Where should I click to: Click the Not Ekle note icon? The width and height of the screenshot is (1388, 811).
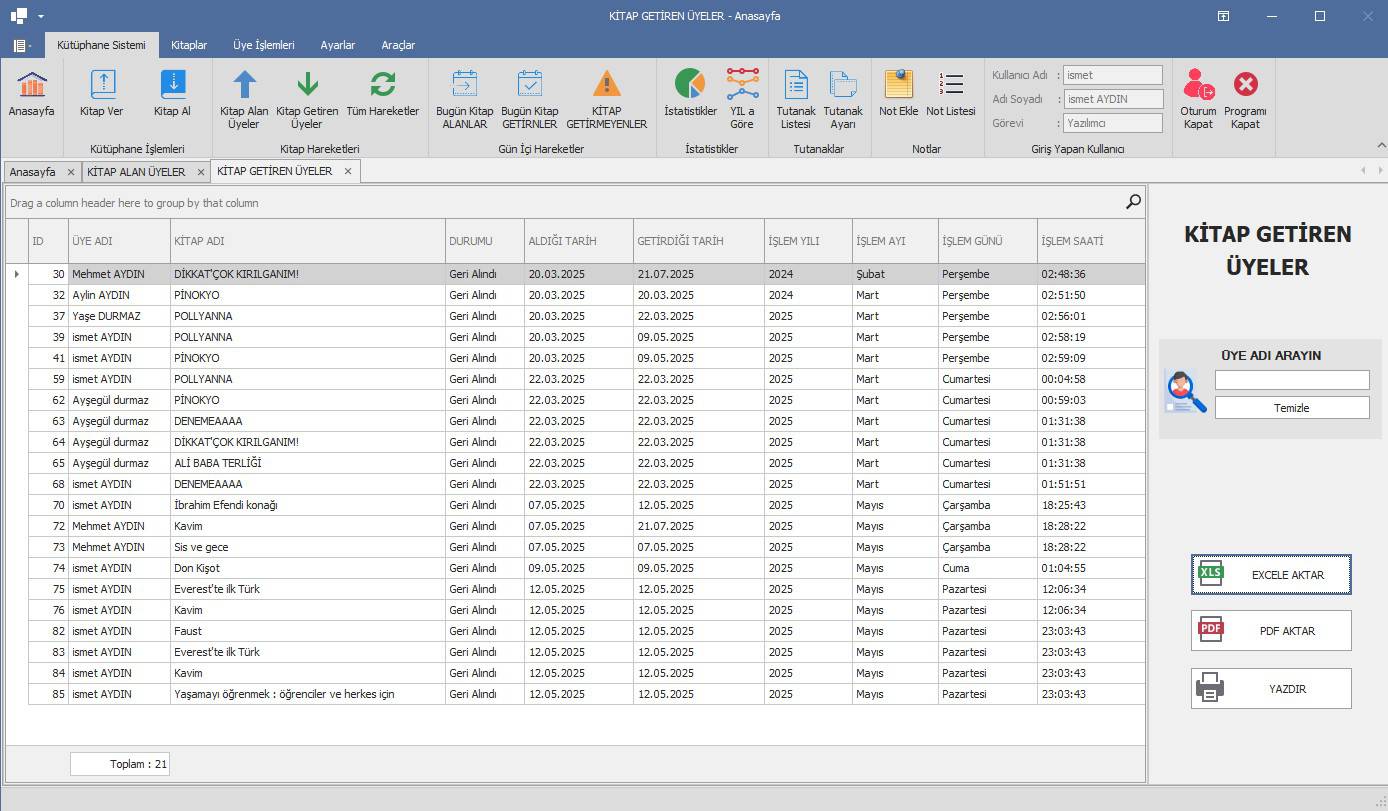click(x=898, y=85)
